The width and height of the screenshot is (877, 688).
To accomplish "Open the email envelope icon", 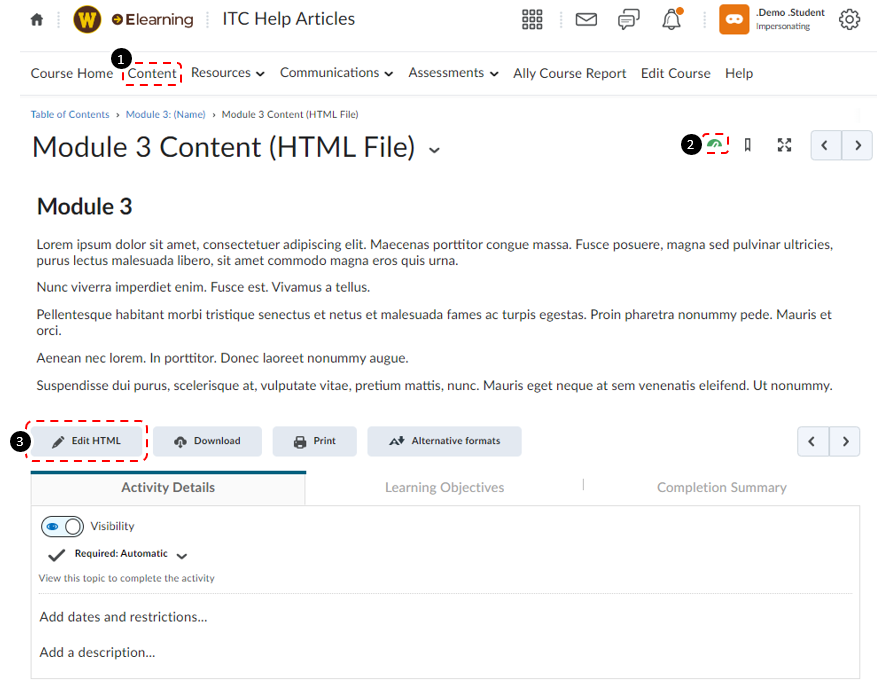I will [586, 19].
